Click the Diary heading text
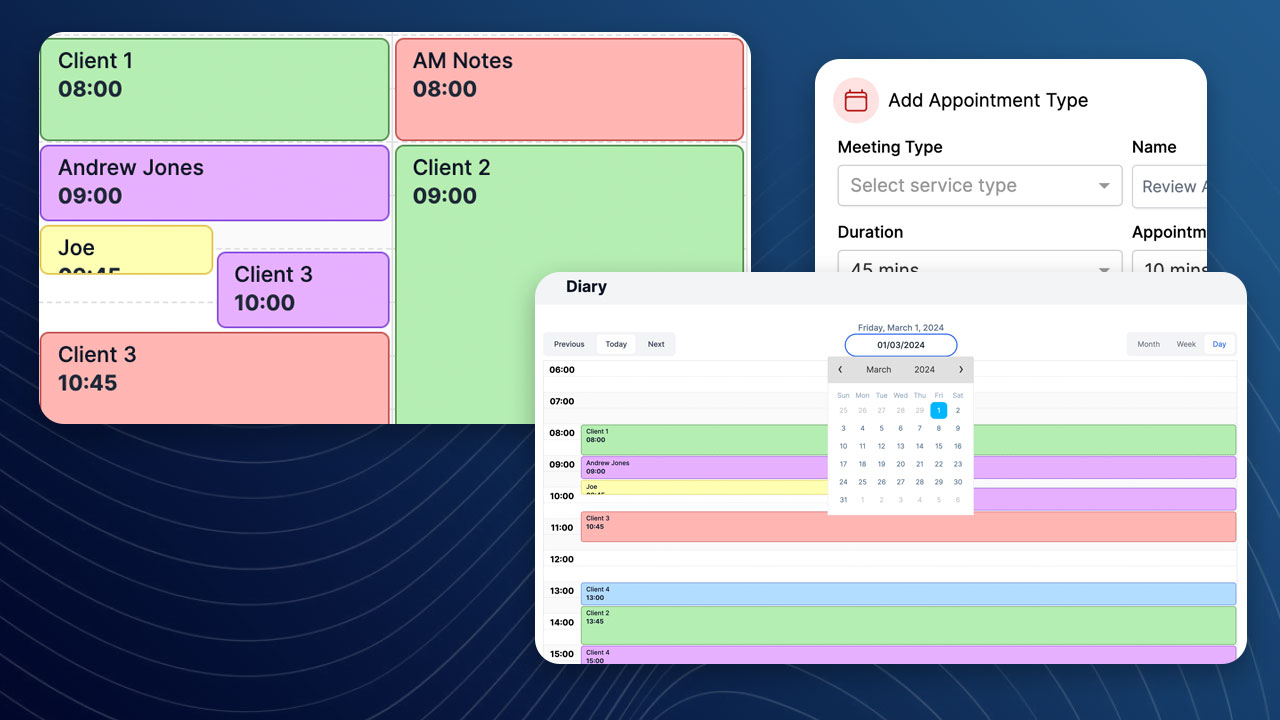 pos(586,287)
